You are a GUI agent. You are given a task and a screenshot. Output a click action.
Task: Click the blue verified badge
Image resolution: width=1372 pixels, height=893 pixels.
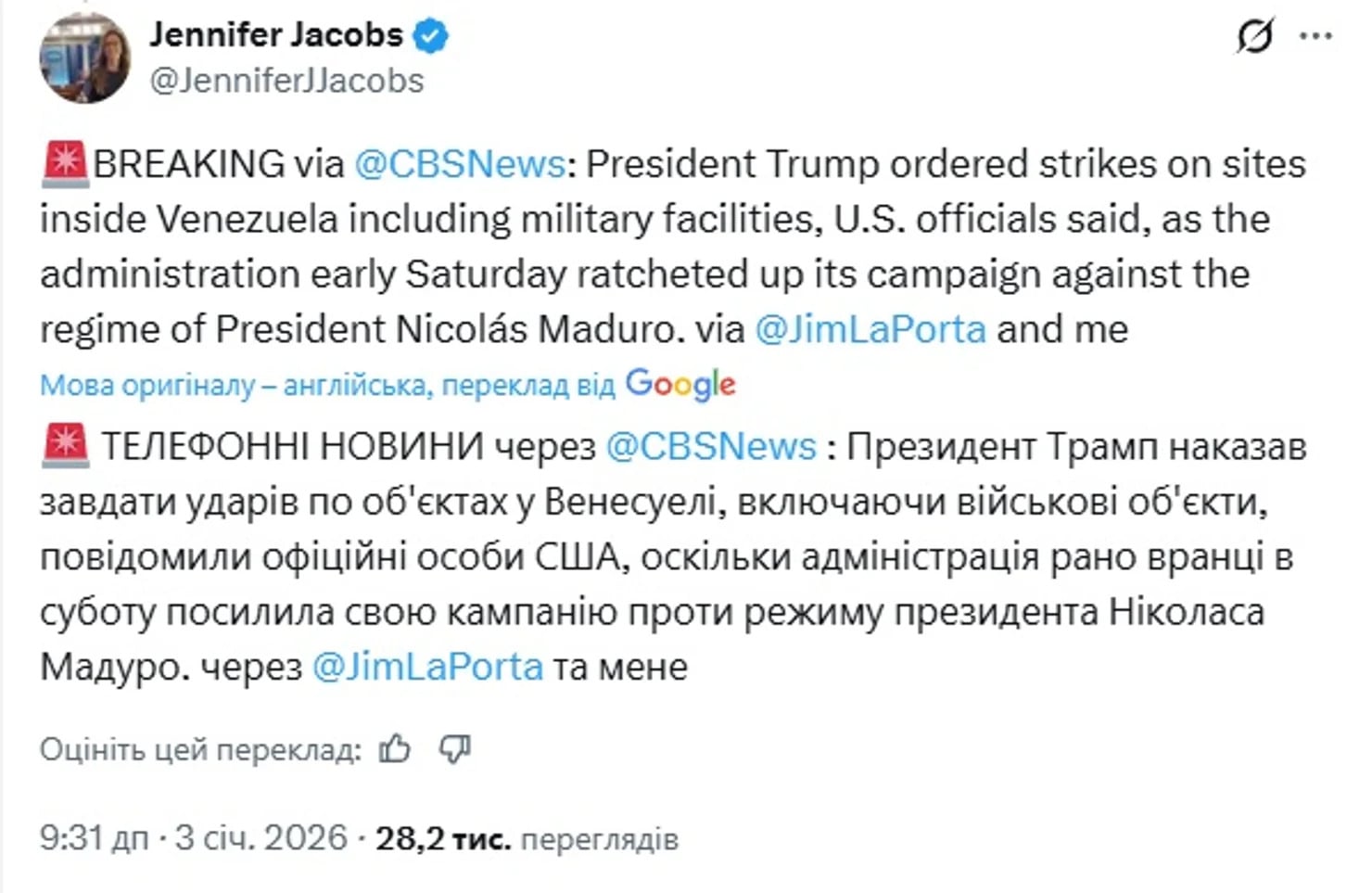tap(430, 35)
